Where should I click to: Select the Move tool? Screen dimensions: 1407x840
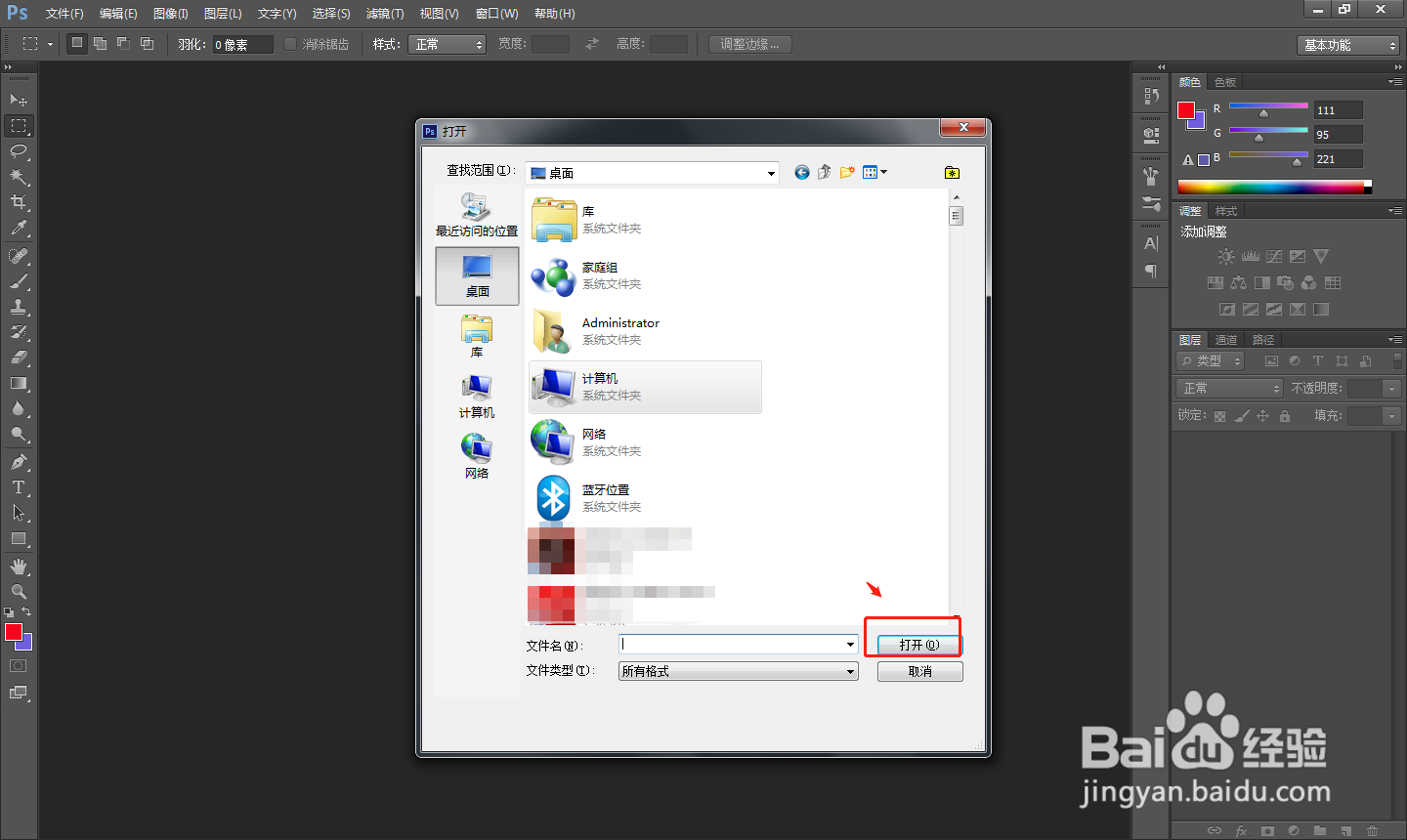click(x=19, y=100)
